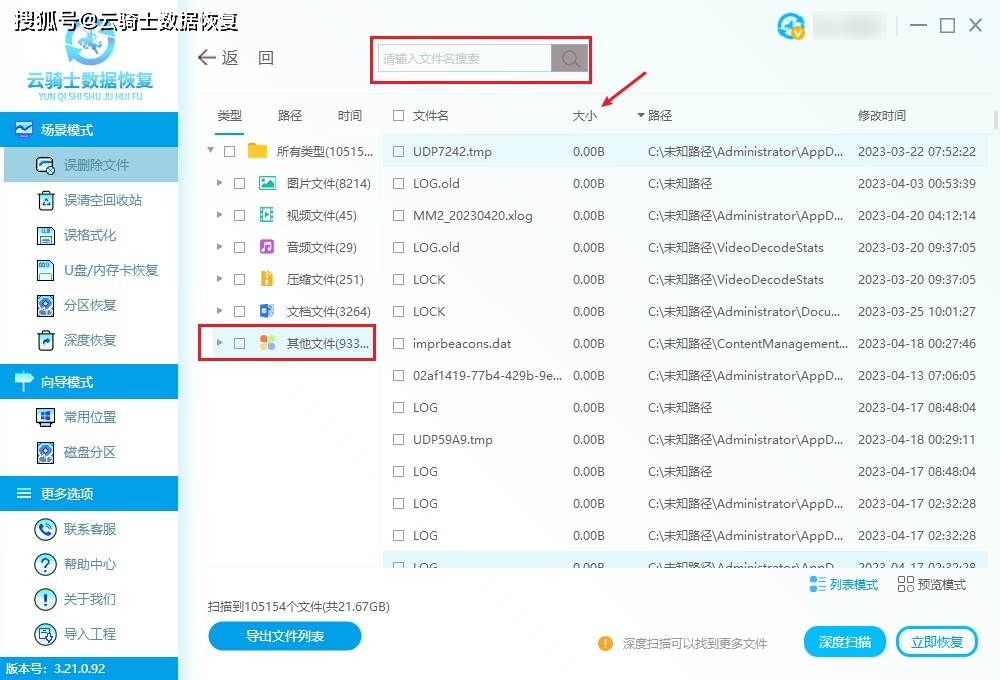Click the 立即恢复 button

[x=937, y=642]
